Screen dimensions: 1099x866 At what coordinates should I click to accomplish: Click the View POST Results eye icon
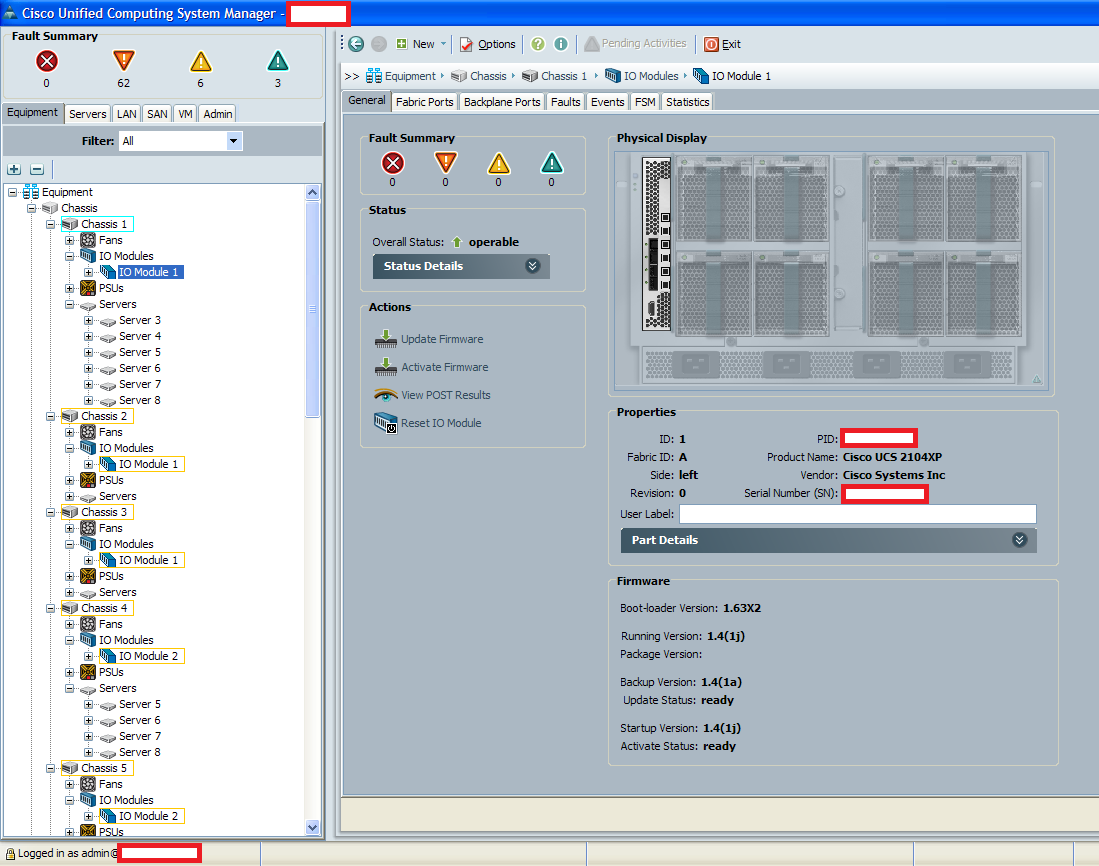tap(386, 395)
